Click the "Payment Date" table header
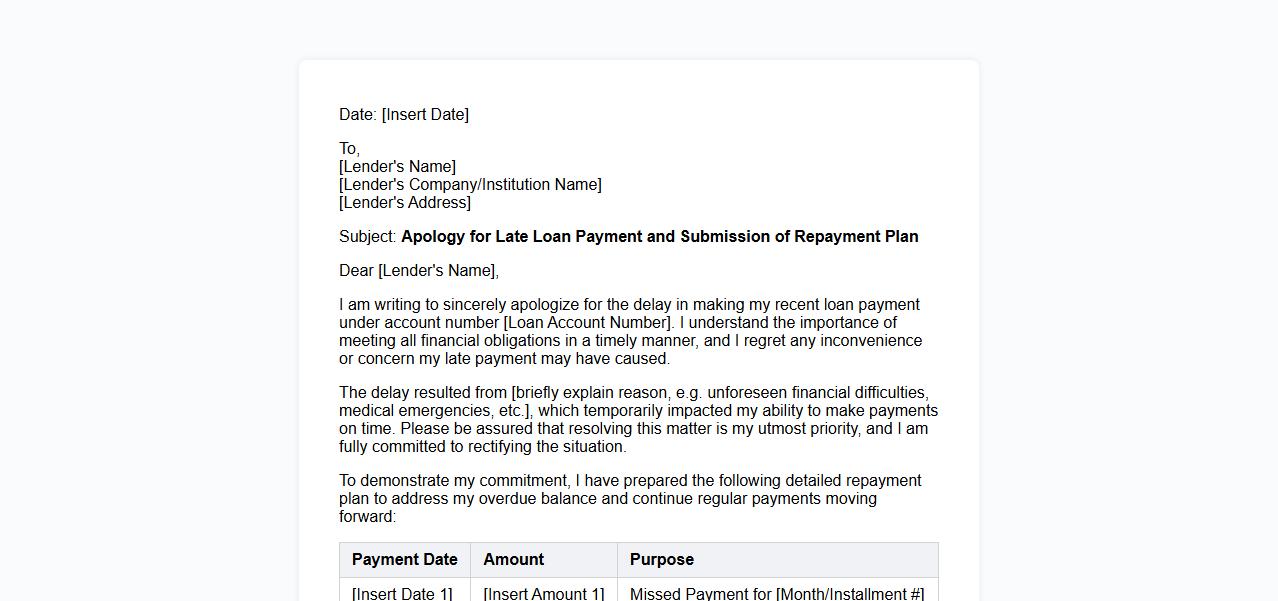Viewport: 1278px width, 601px height. tap(404, 560)
